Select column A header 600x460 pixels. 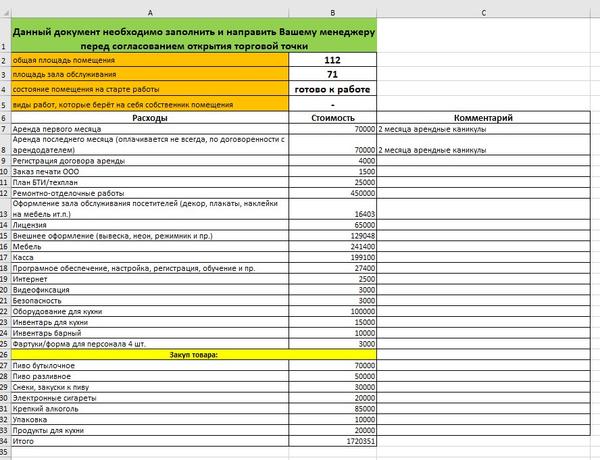(x=150, y=13)
